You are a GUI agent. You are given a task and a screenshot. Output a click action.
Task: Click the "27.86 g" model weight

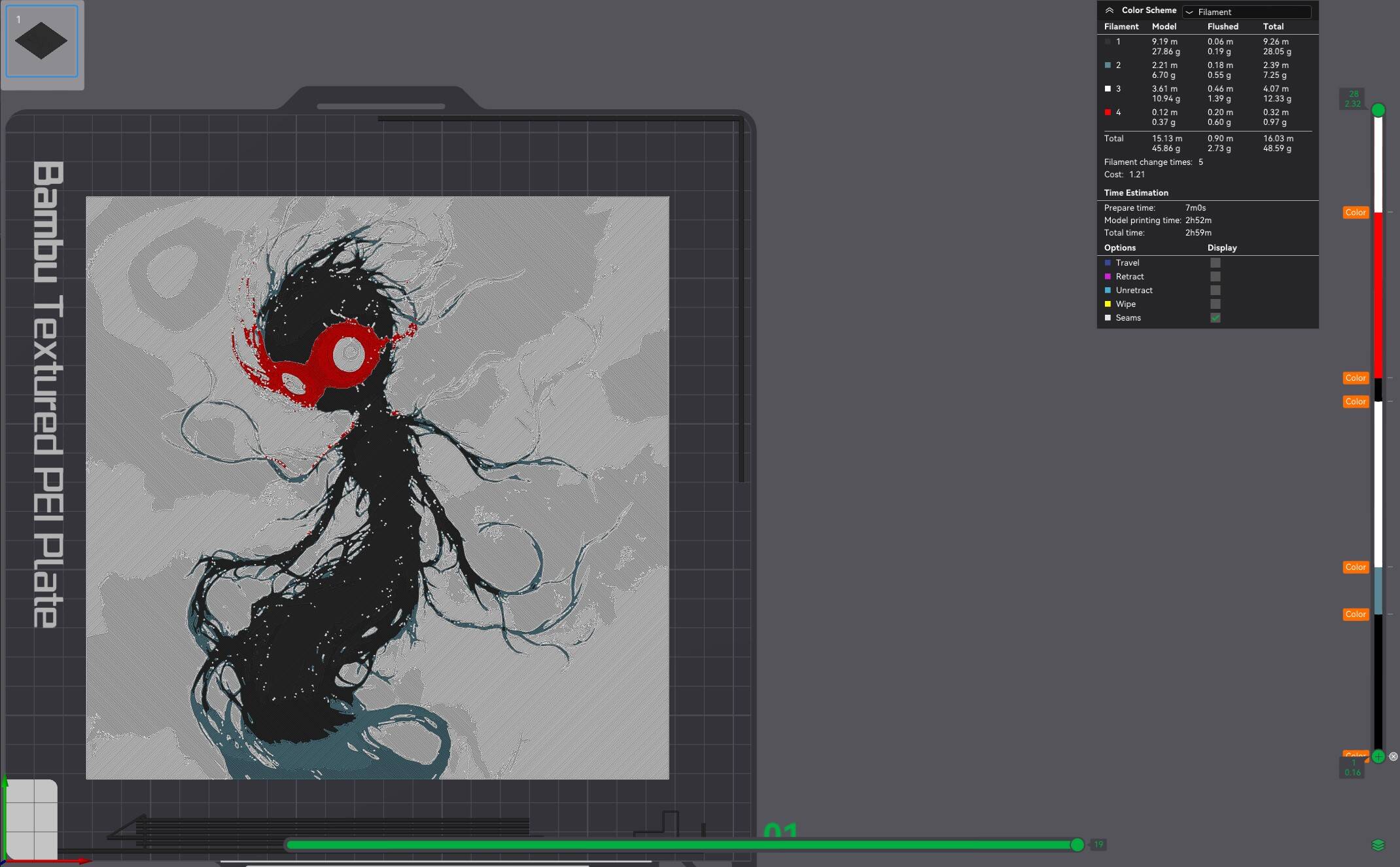1166,52
